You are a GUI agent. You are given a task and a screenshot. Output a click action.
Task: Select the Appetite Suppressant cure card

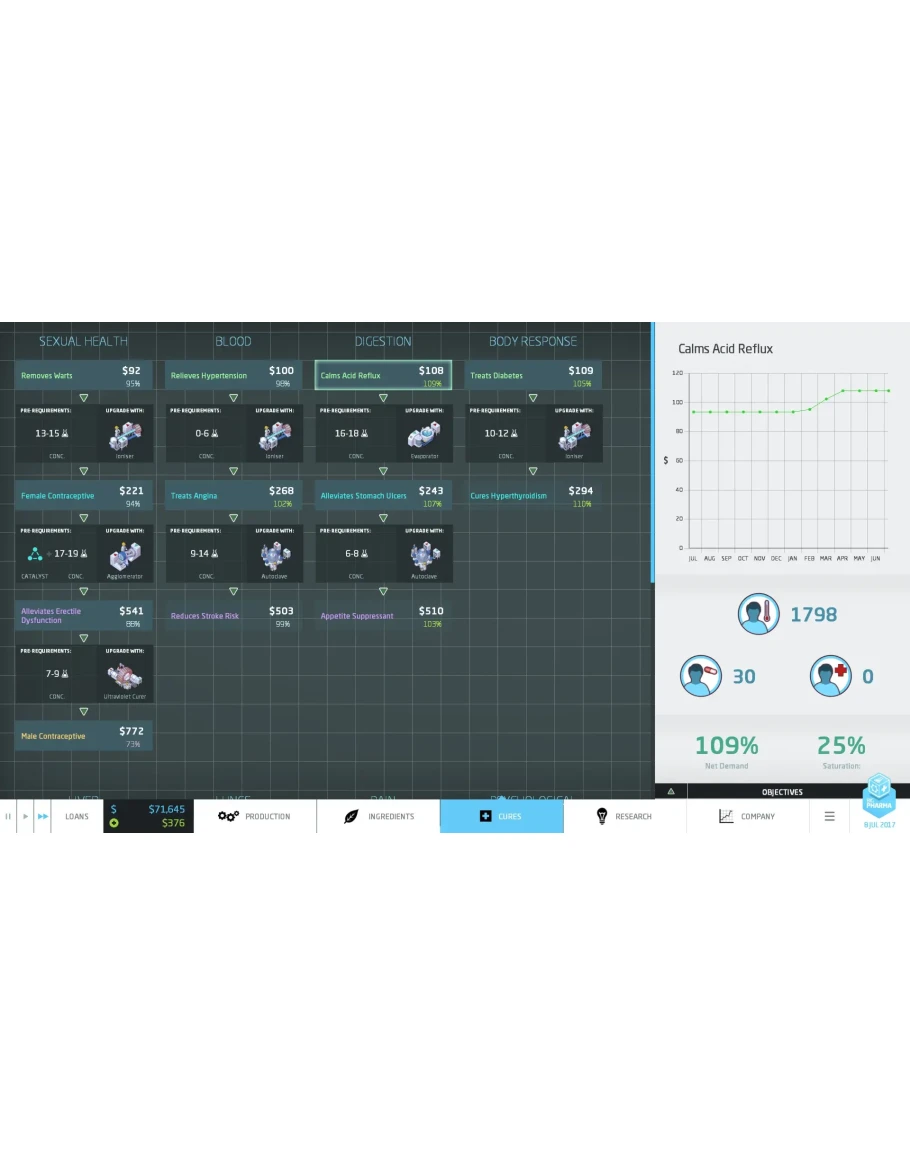[383, 616]
